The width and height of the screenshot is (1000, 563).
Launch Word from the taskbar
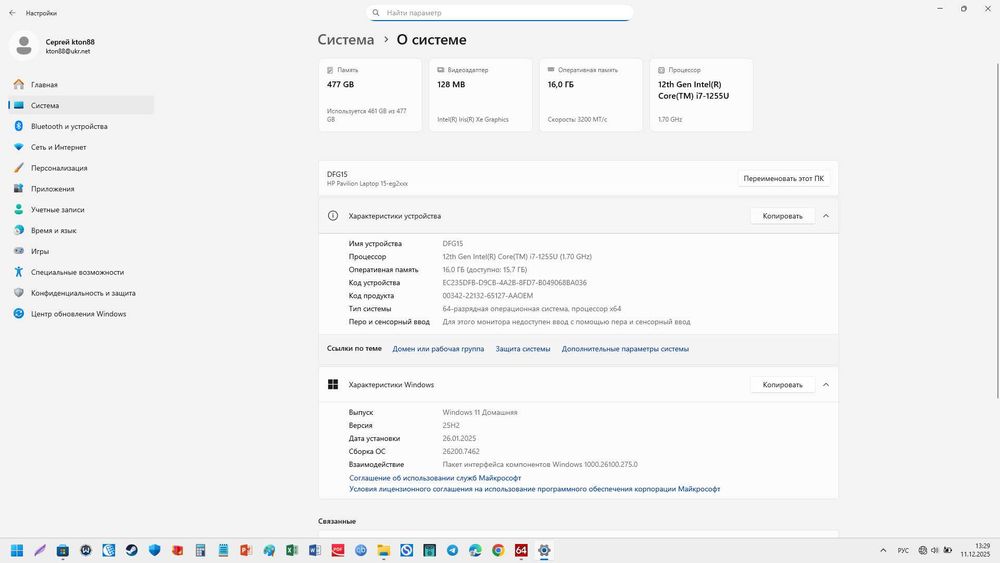point(315,550)
